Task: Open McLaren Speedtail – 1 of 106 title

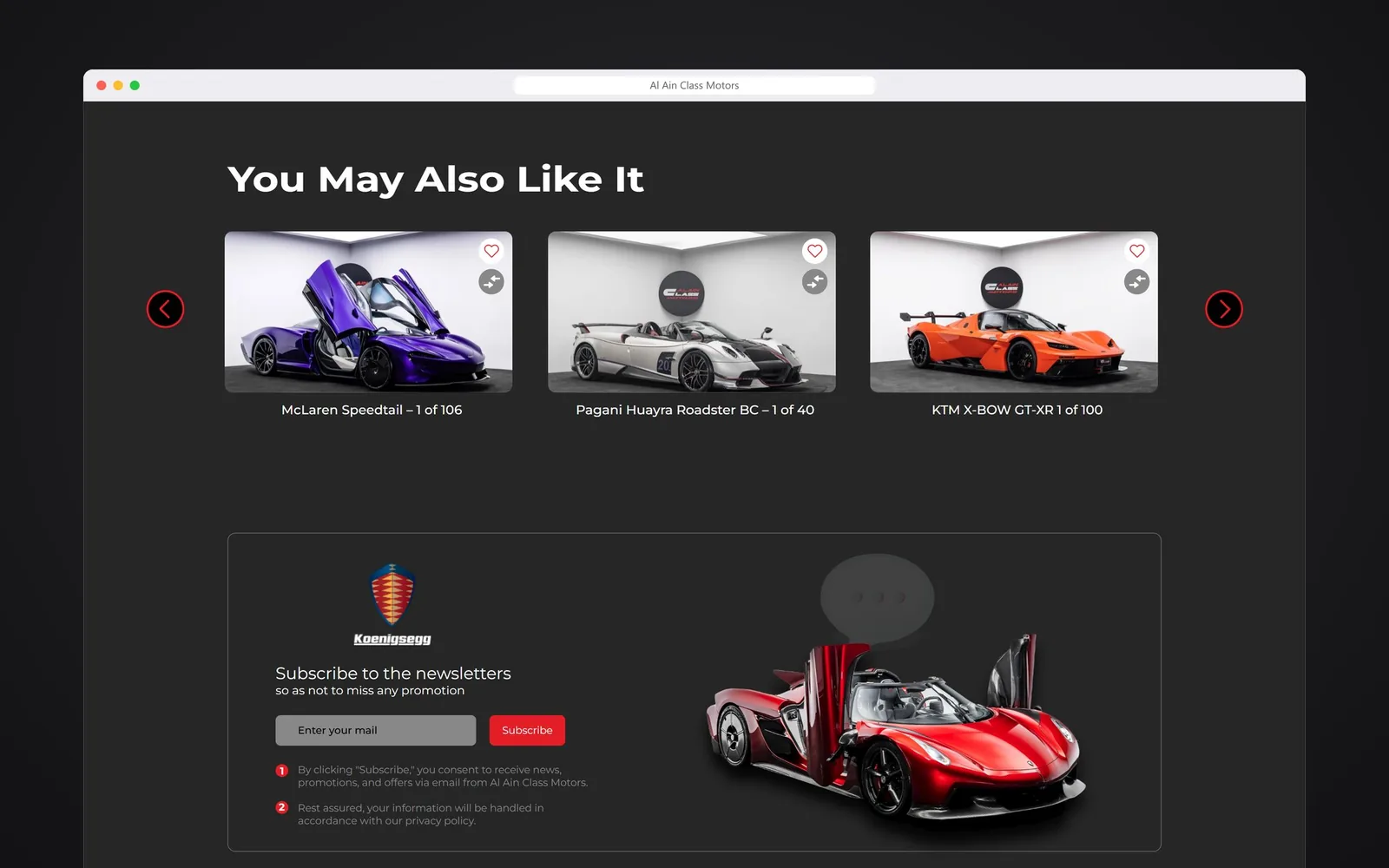Action: coord(372,410)
